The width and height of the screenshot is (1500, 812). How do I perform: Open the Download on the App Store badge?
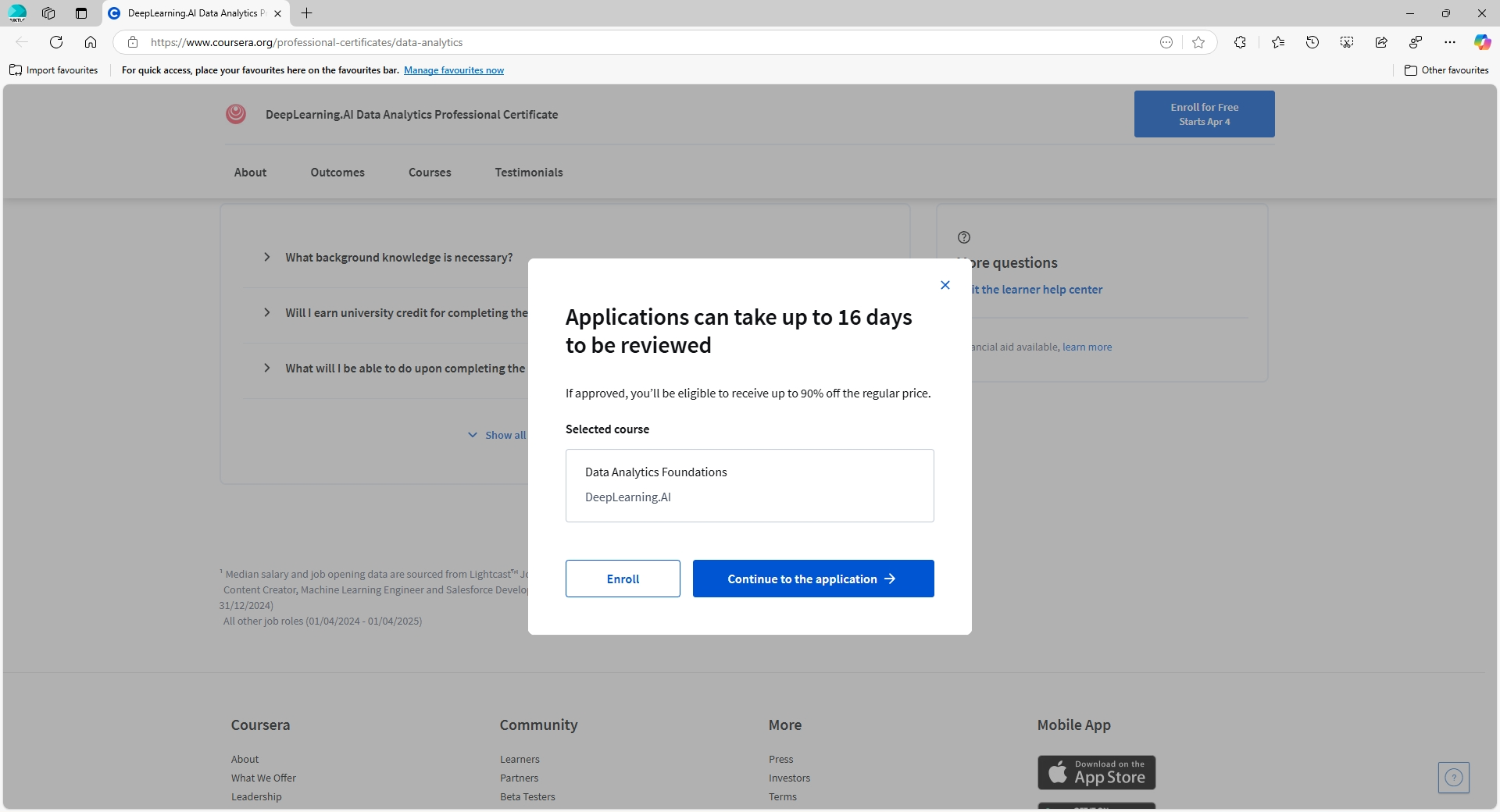pyautogui.click(x=1095, y=772)
